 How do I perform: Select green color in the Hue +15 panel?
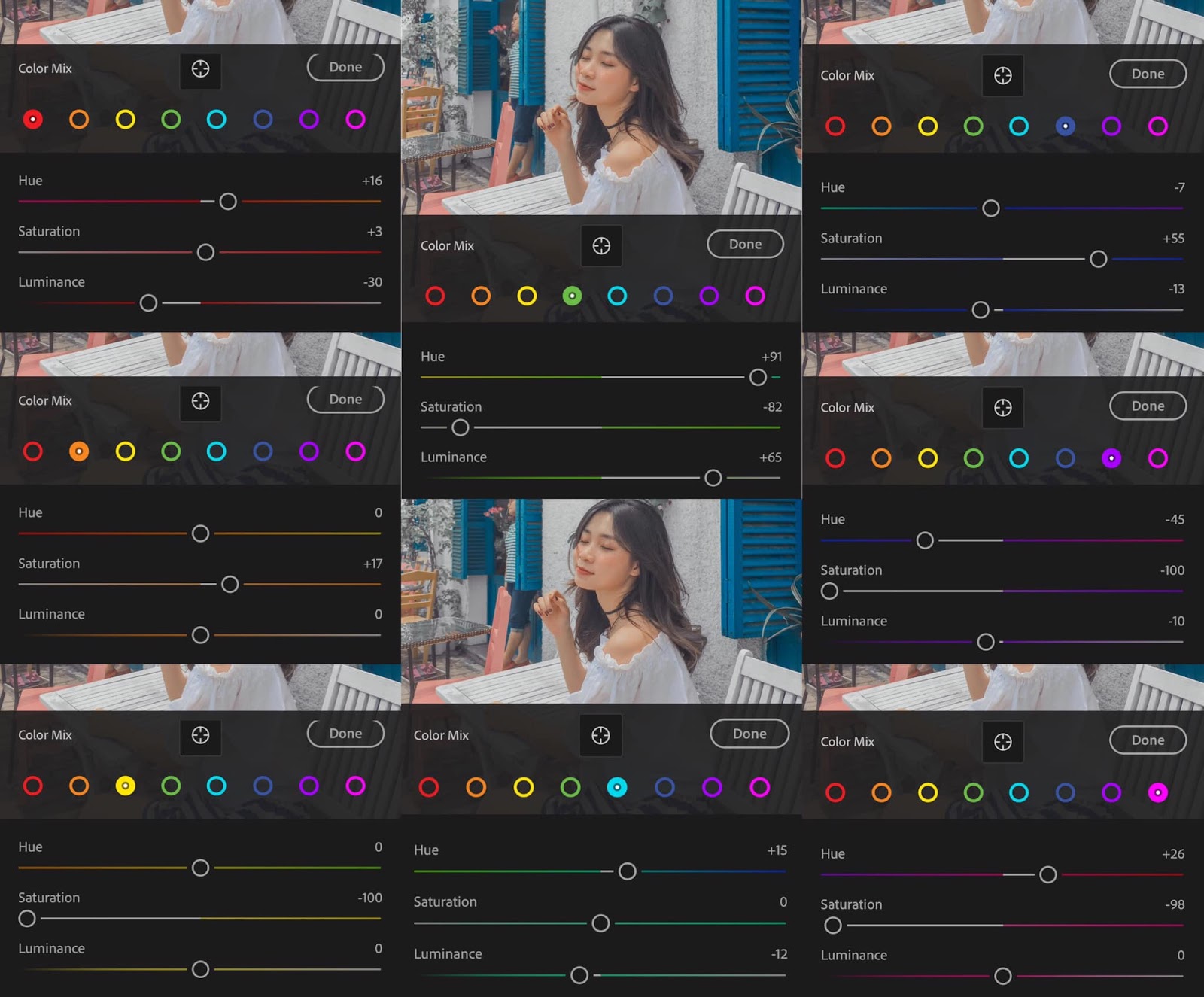pos(570,787)
